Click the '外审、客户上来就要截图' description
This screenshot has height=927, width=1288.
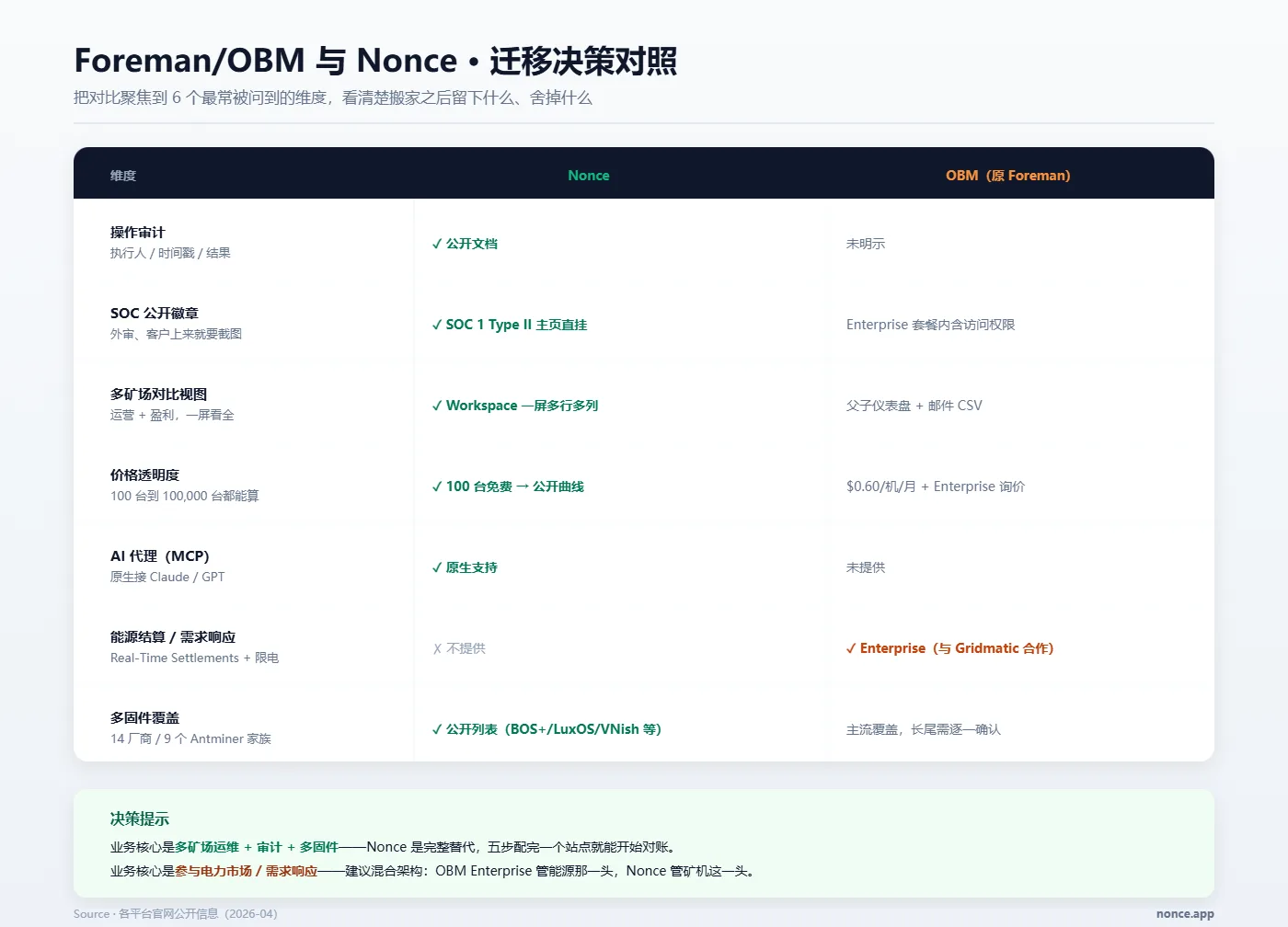177,334
